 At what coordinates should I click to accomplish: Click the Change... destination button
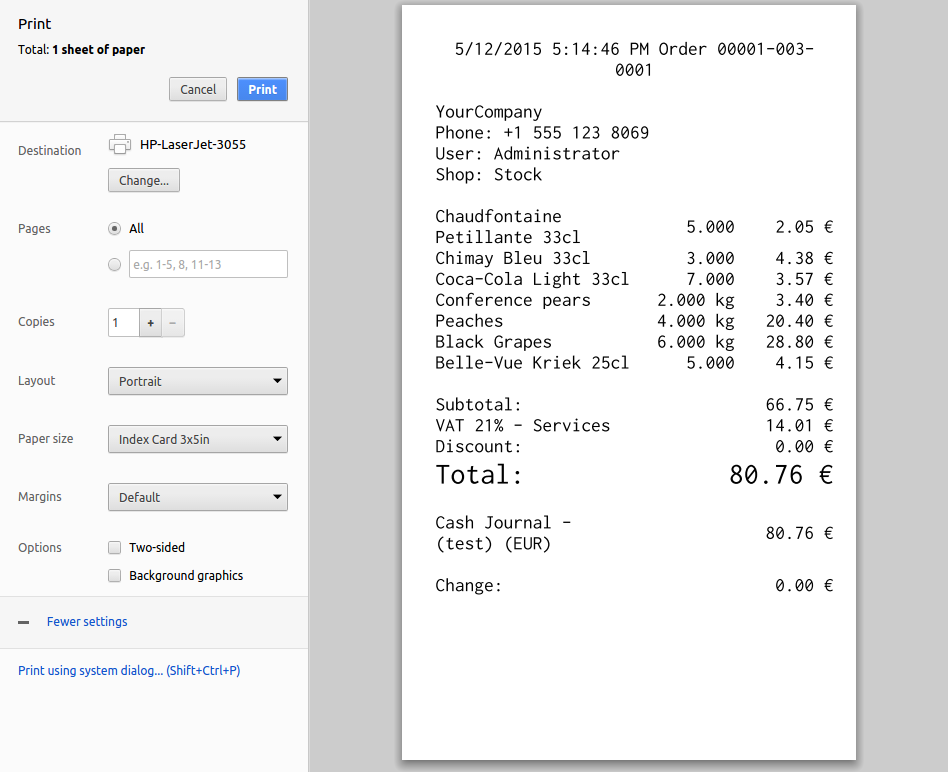click(x=144, y=180)
